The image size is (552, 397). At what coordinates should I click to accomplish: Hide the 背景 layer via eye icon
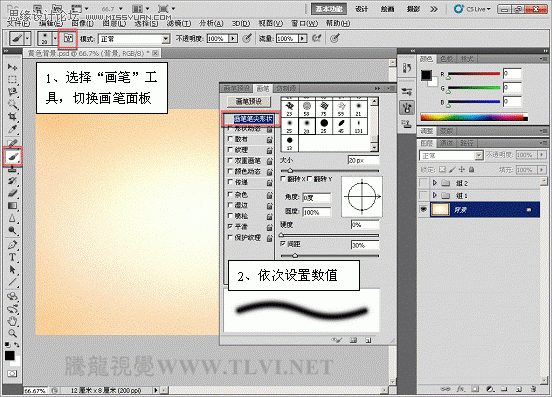[x=424, y=210]
